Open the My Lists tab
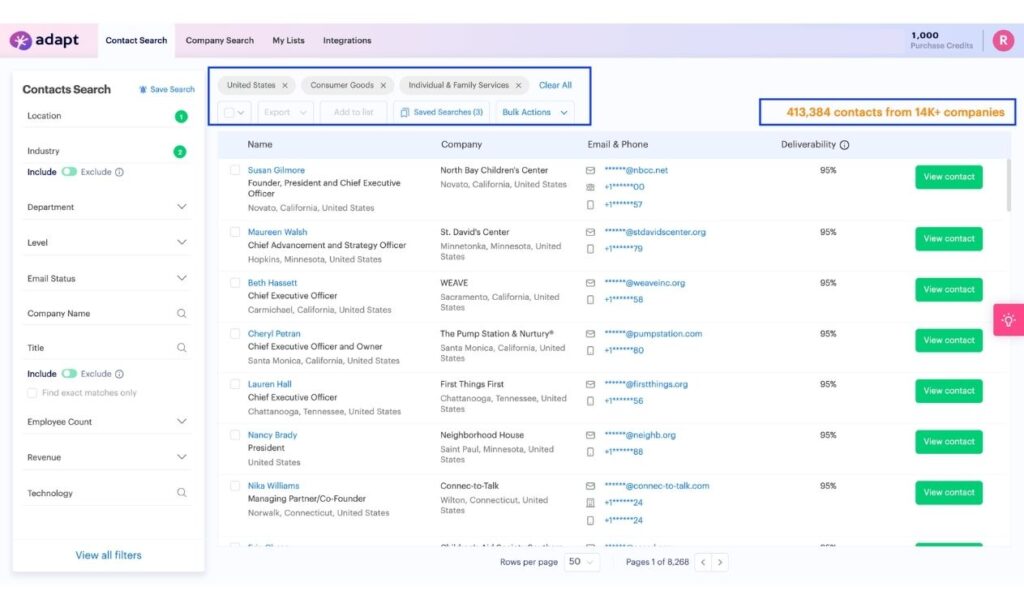This screenshot has width=1024, height=608. pyautogui.click(x=288, y=40)
